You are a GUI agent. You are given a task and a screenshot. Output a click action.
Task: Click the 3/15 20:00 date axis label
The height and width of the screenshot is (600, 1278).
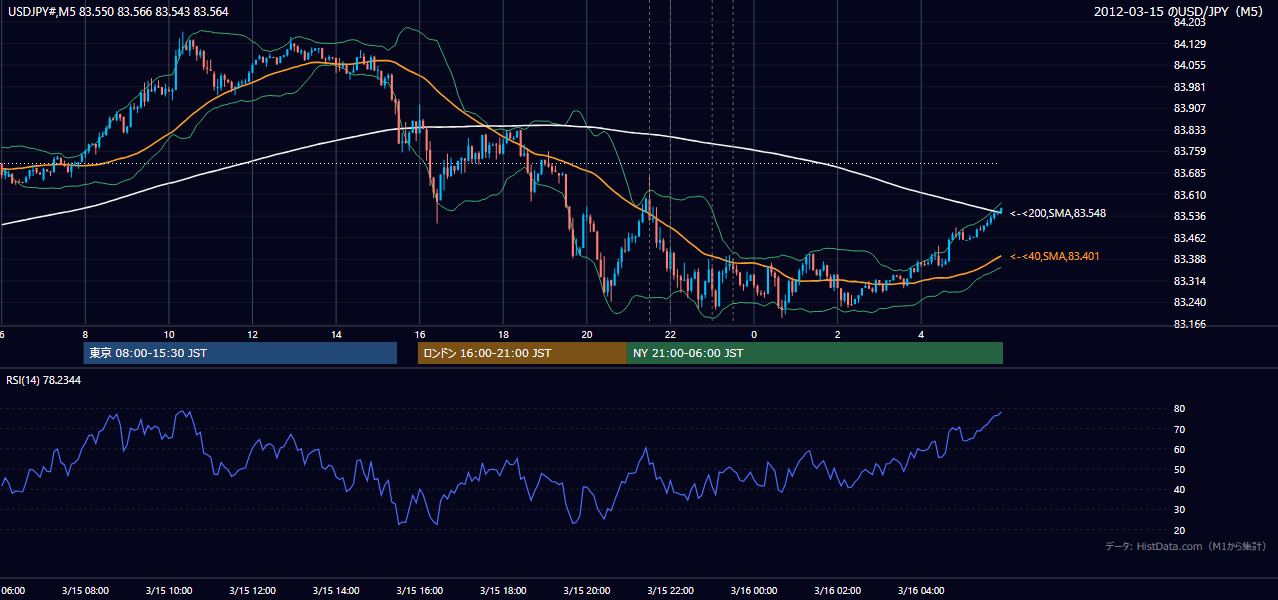pyautogui.click(x=587, y=591)
